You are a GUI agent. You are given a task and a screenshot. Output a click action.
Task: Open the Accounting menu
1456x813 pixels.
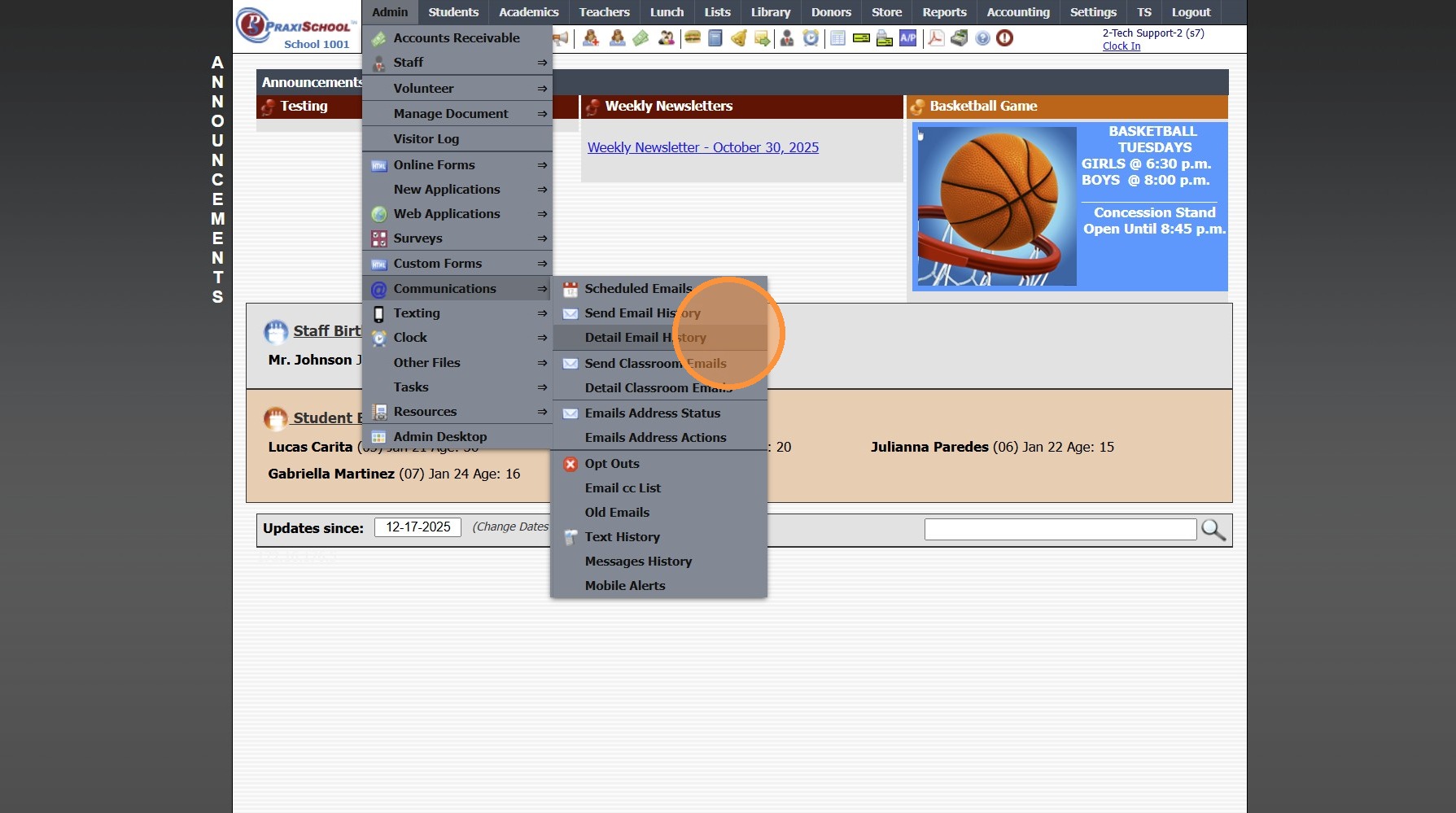1018,12
